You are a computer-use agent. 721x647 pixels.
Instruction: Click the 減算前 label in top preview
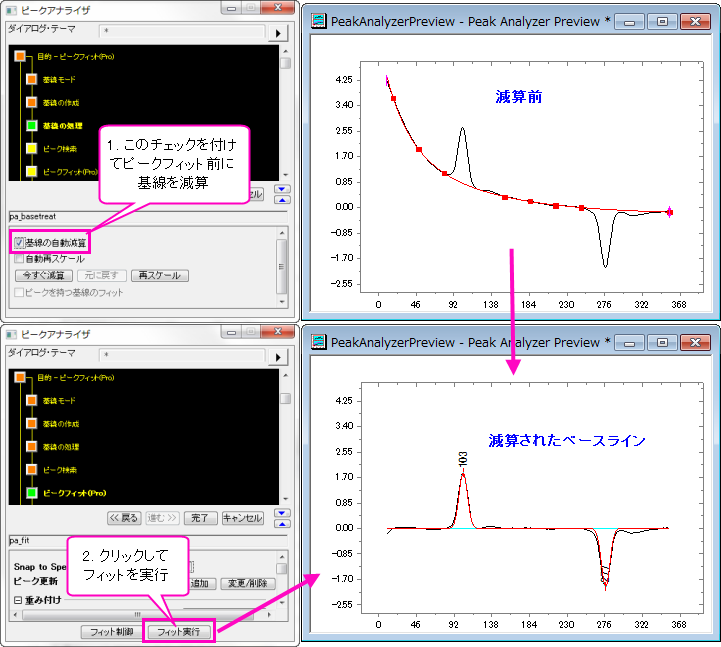click(x=519, y=97)
